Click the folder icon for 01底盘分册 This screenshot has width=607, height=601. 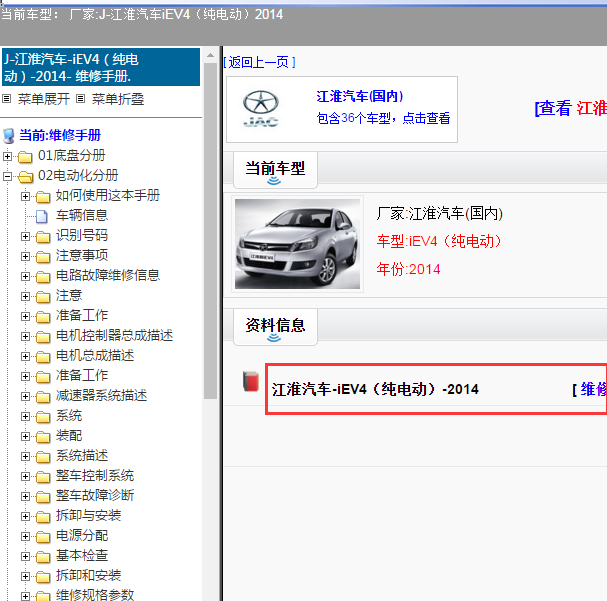25,157
